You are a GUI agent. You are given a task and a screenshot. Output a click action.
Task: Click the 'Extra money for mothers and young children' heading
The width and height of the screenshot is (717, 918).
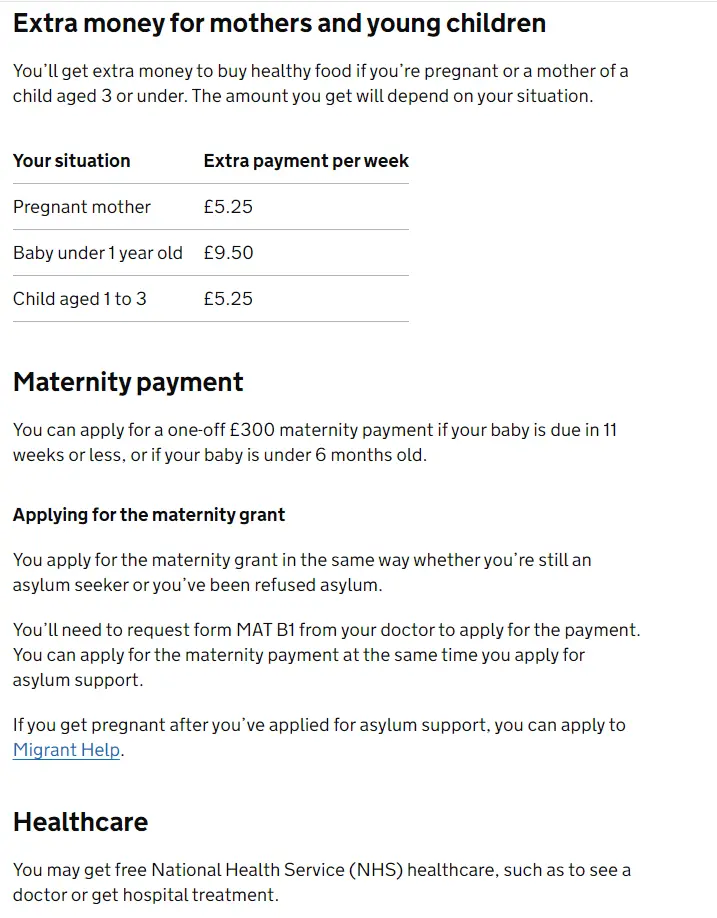click(x=279, y=23)
